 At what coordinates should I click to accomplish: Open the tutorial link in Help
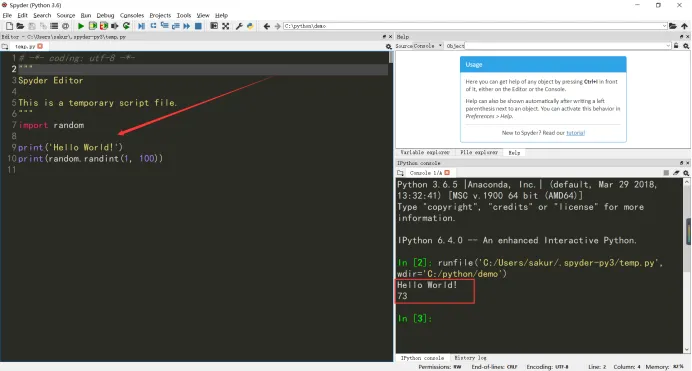575,133
